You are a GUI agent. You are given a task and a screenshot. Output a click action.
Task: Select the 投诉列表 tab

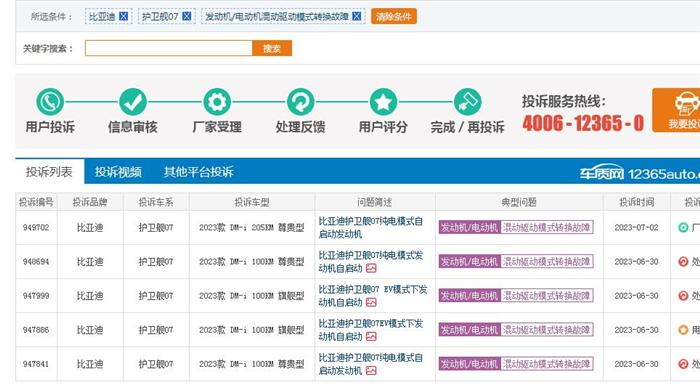(x=50, y=172)
